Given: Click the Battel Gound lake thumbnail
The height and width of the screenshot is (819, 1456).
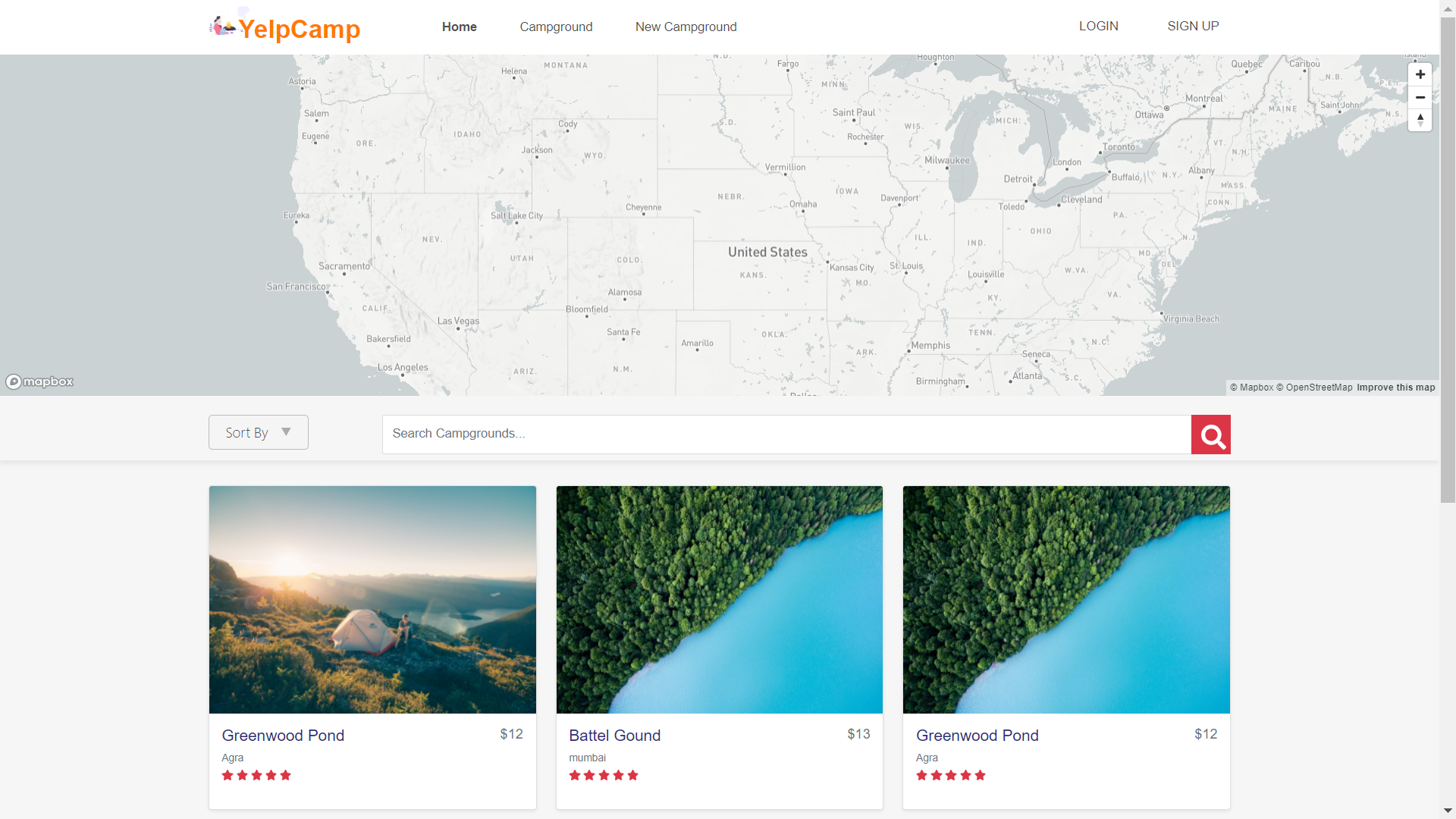Looking at the screenshot, I should pyautogui.click(x=719, y=599).
